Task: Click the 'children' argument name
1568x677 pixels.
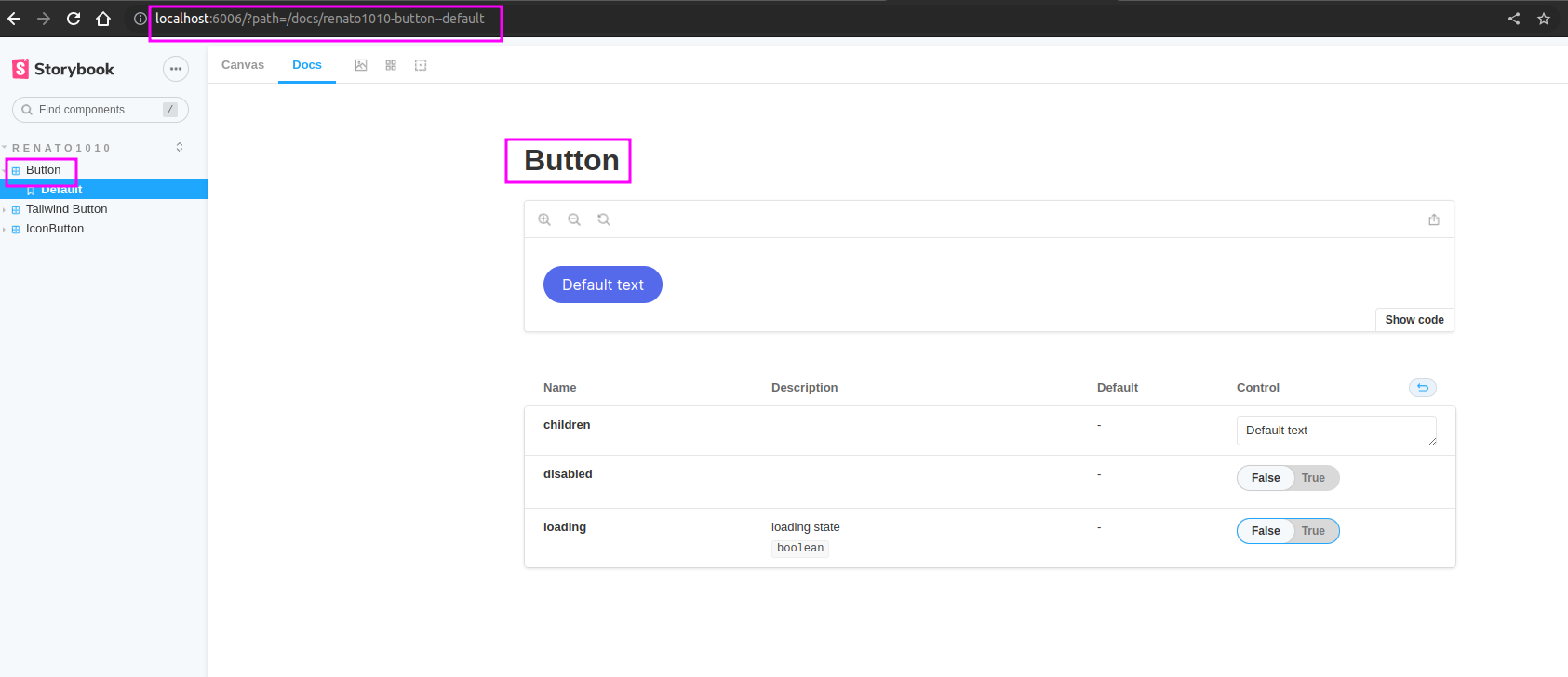Action: click(x=567, y=425)
